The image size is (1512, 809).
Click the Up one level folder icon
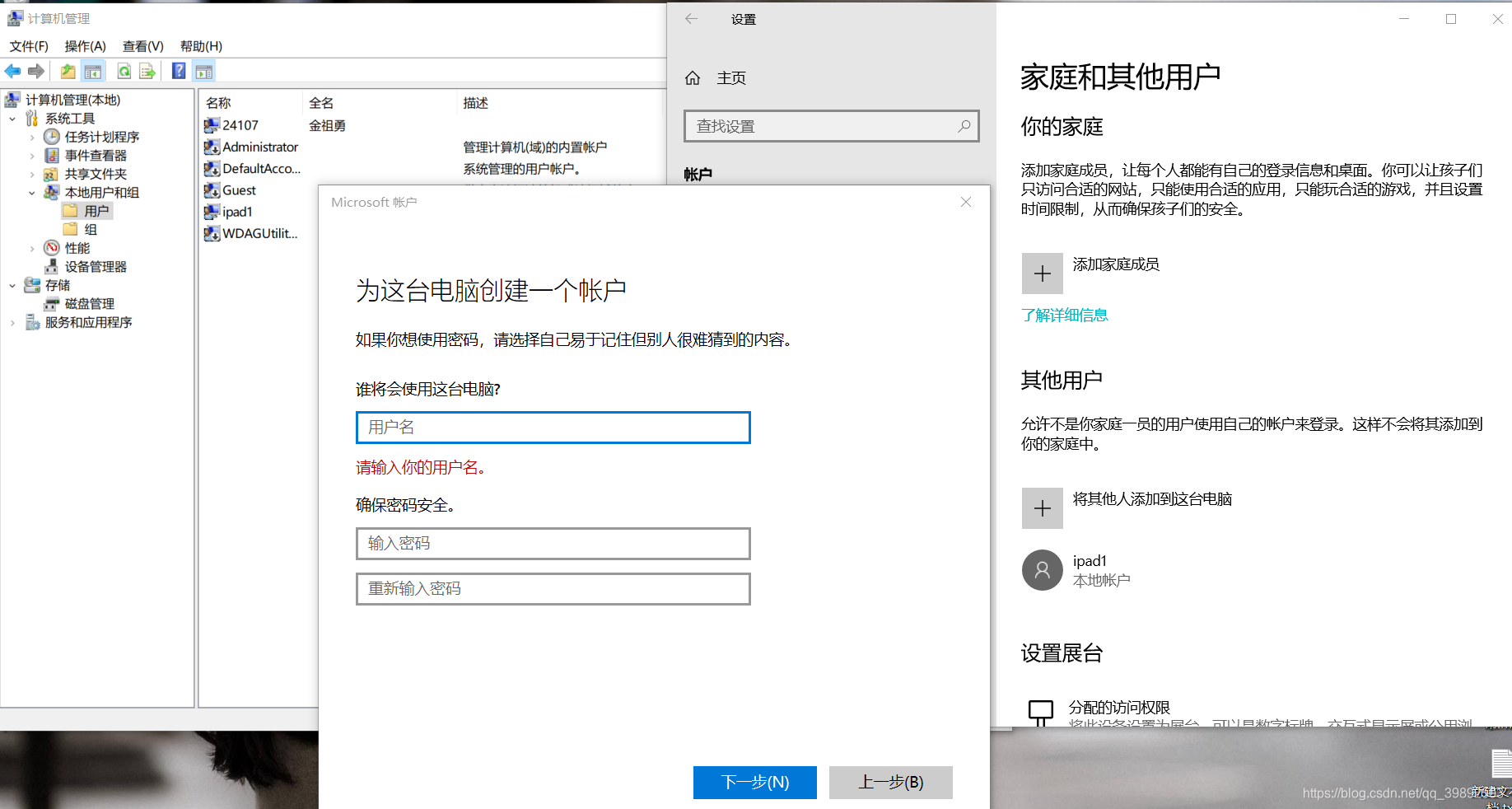[x=68, y=72]
